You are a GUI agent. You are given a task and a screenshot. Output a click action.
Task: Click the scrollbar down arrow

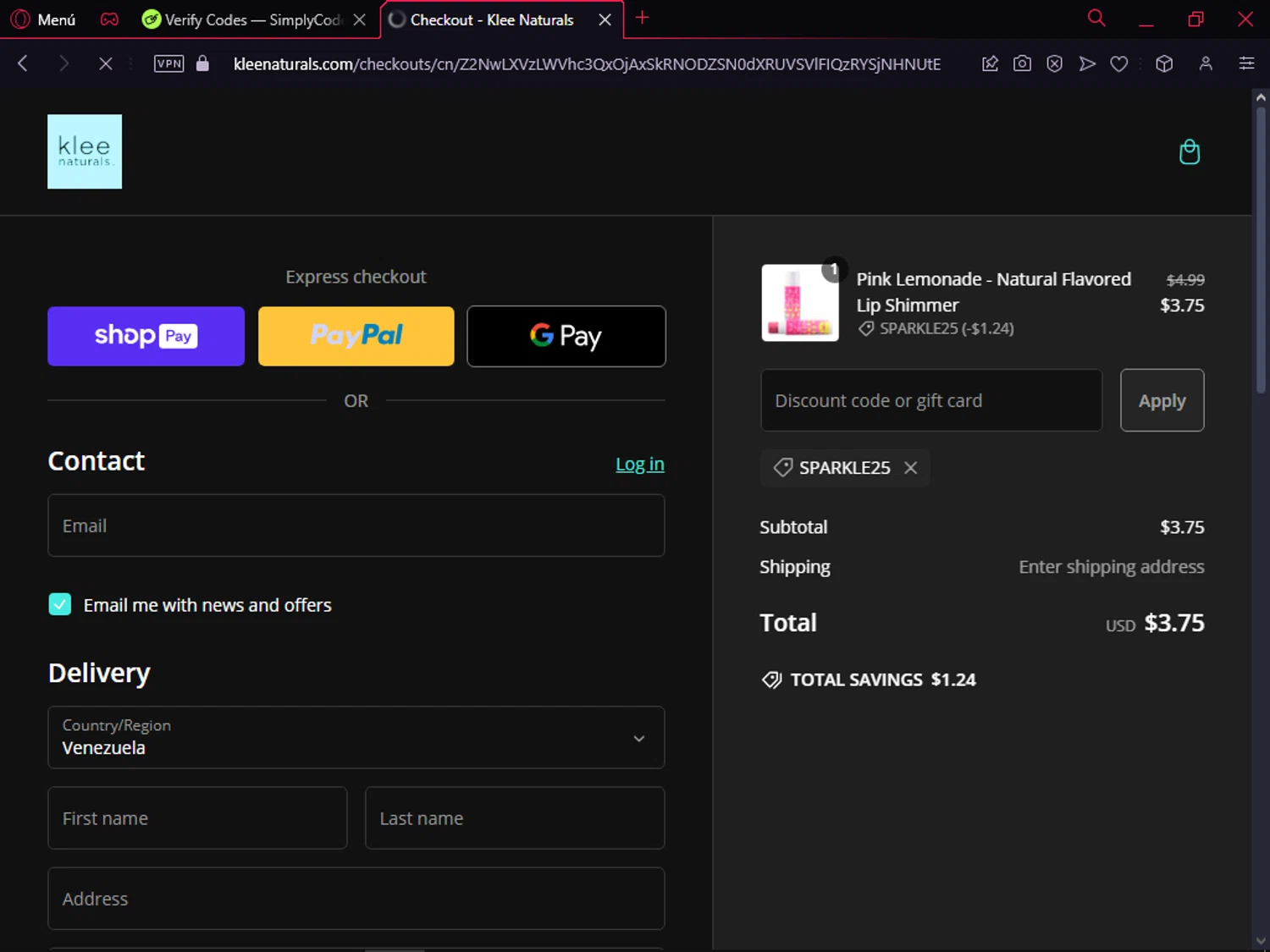pyautogui.click(x=1261, y=941)
